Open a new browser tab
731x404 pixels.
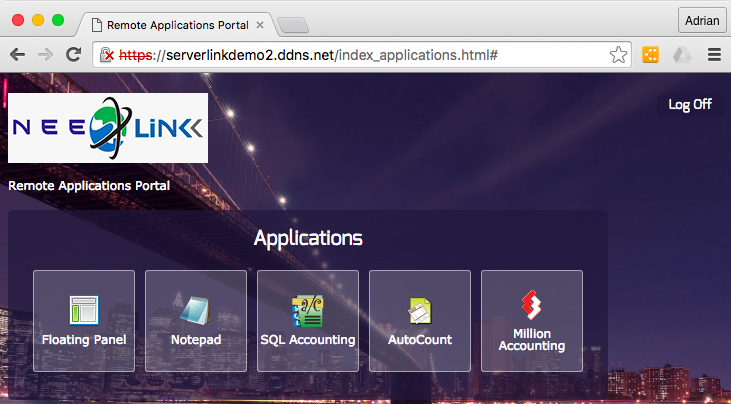click(292, 24)
